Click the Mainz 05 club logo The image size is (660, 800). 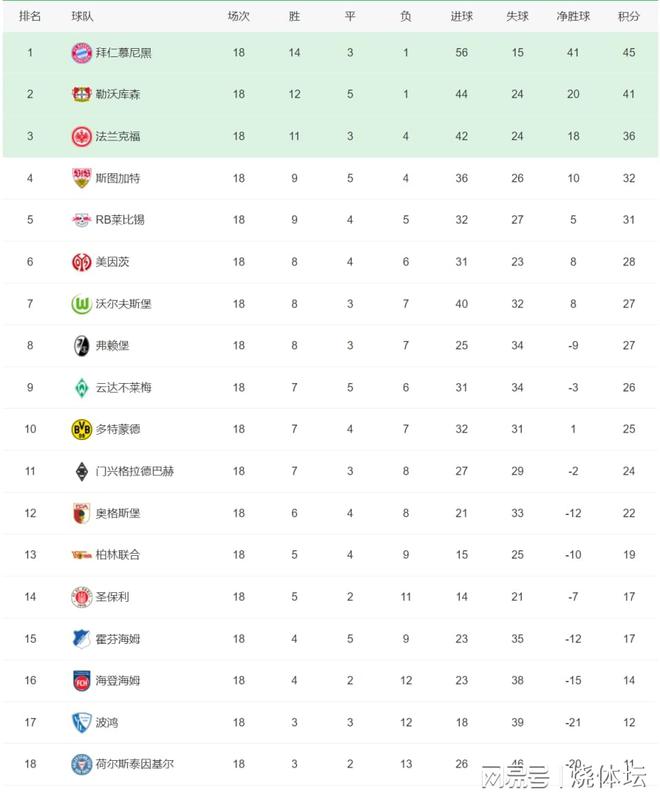(x=81, y=262)
